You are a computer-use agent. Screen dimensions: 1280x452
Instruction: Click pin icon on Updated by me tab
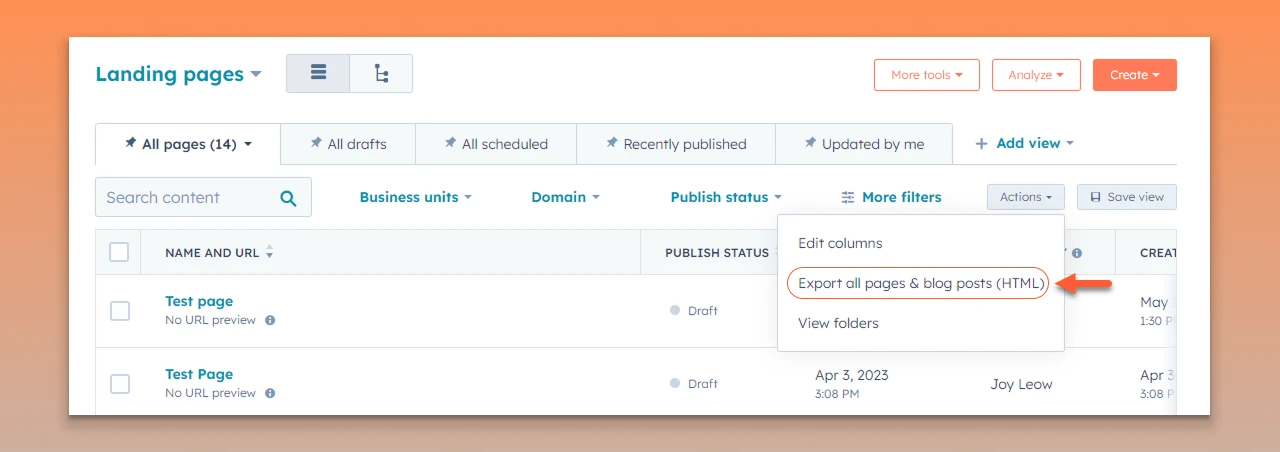810,144
